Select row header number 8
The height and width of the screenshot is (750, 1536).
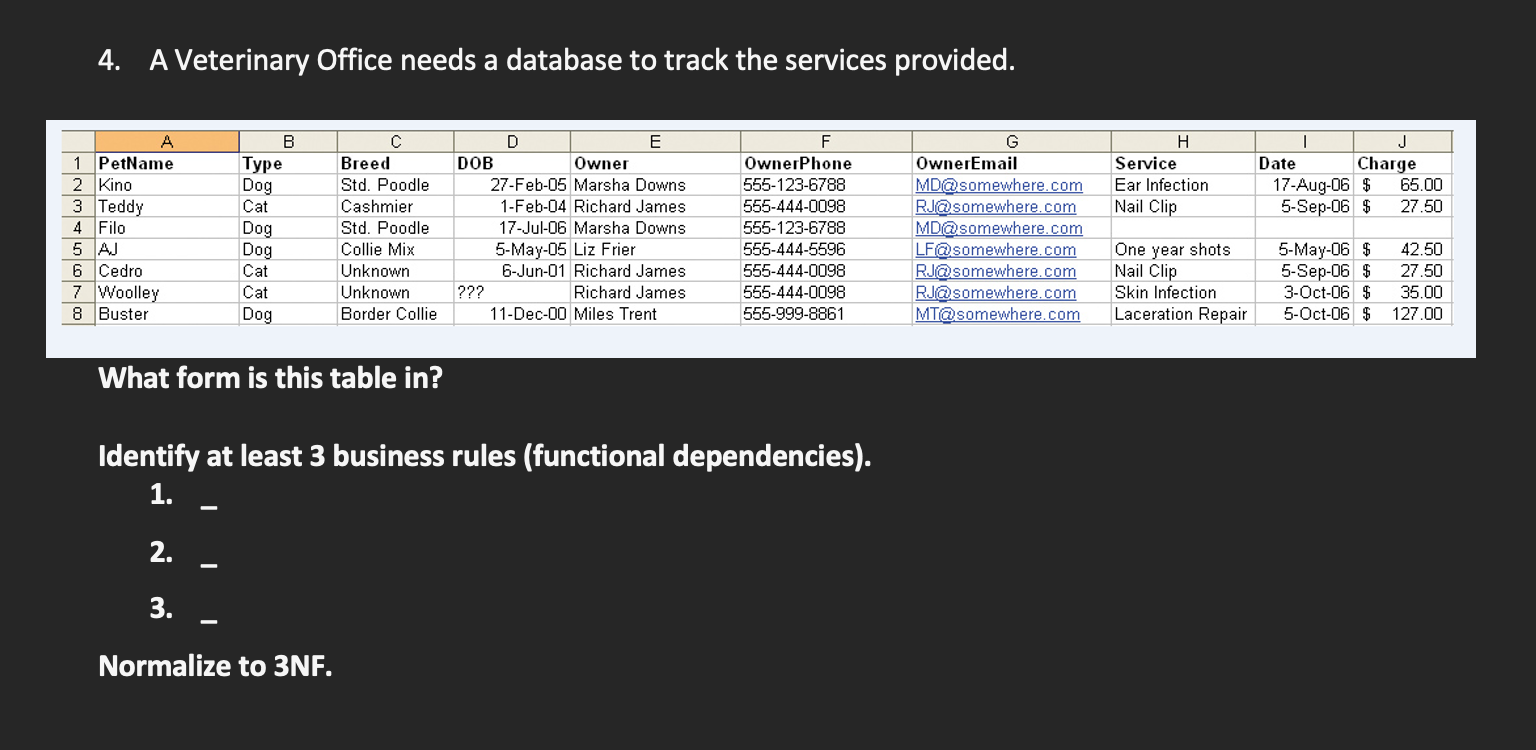[77, 314]
